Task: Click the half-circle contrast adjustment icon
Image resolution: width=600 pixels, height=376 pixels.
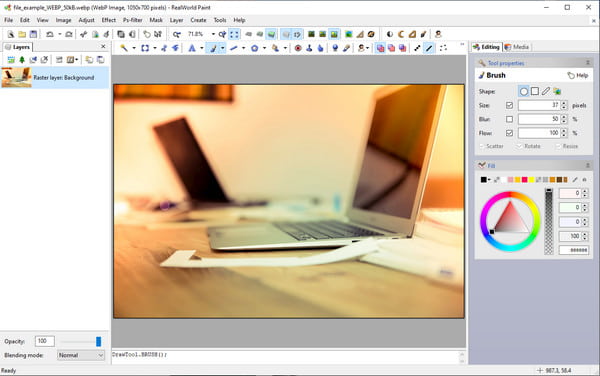Action: (390, 34)
